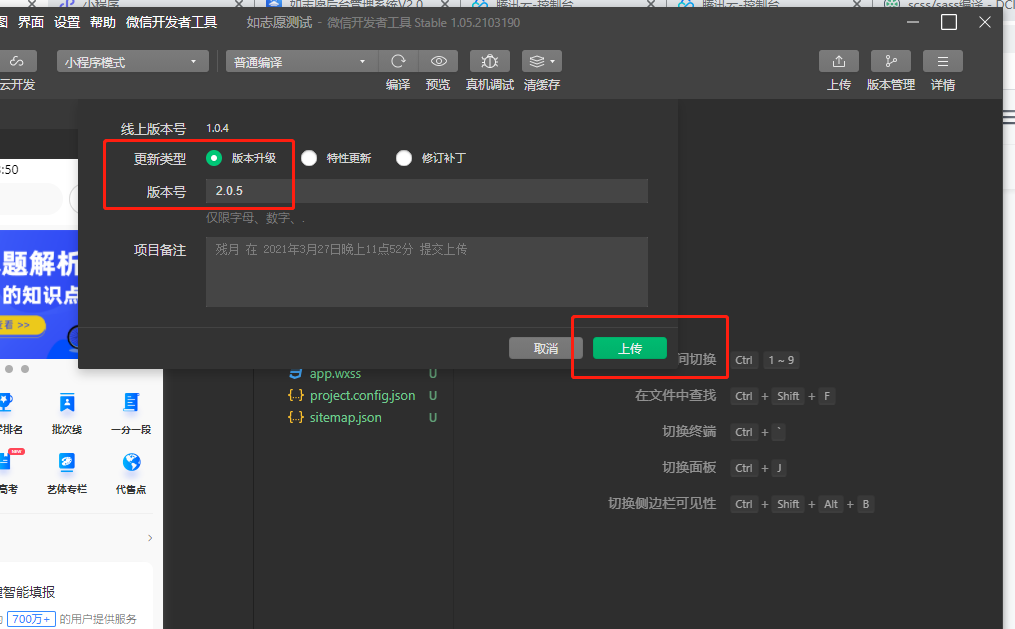Click the 在文件中查找 shortcut hint text
This screenshot has width=1015, height=629.
(x=676, y=395)
